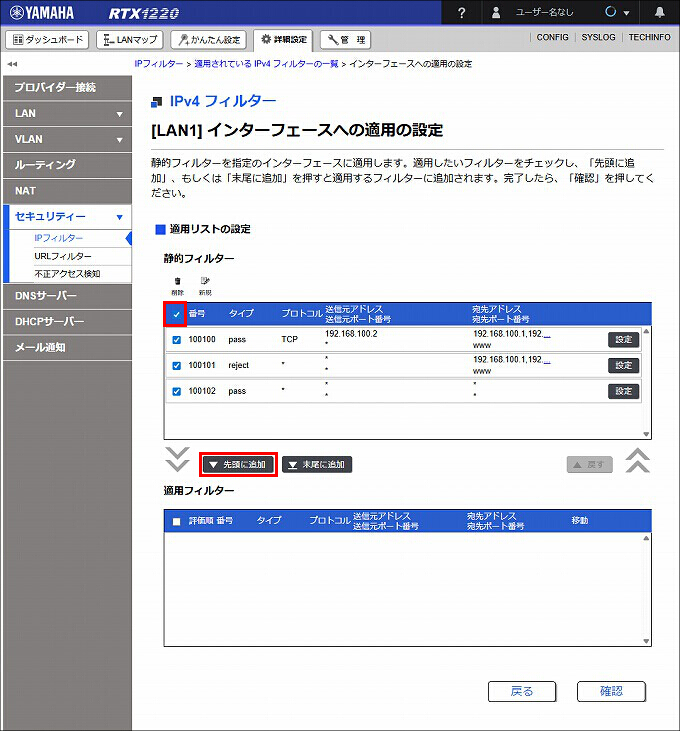
Task: Click the user profile icon
Action: coord(496,13)
